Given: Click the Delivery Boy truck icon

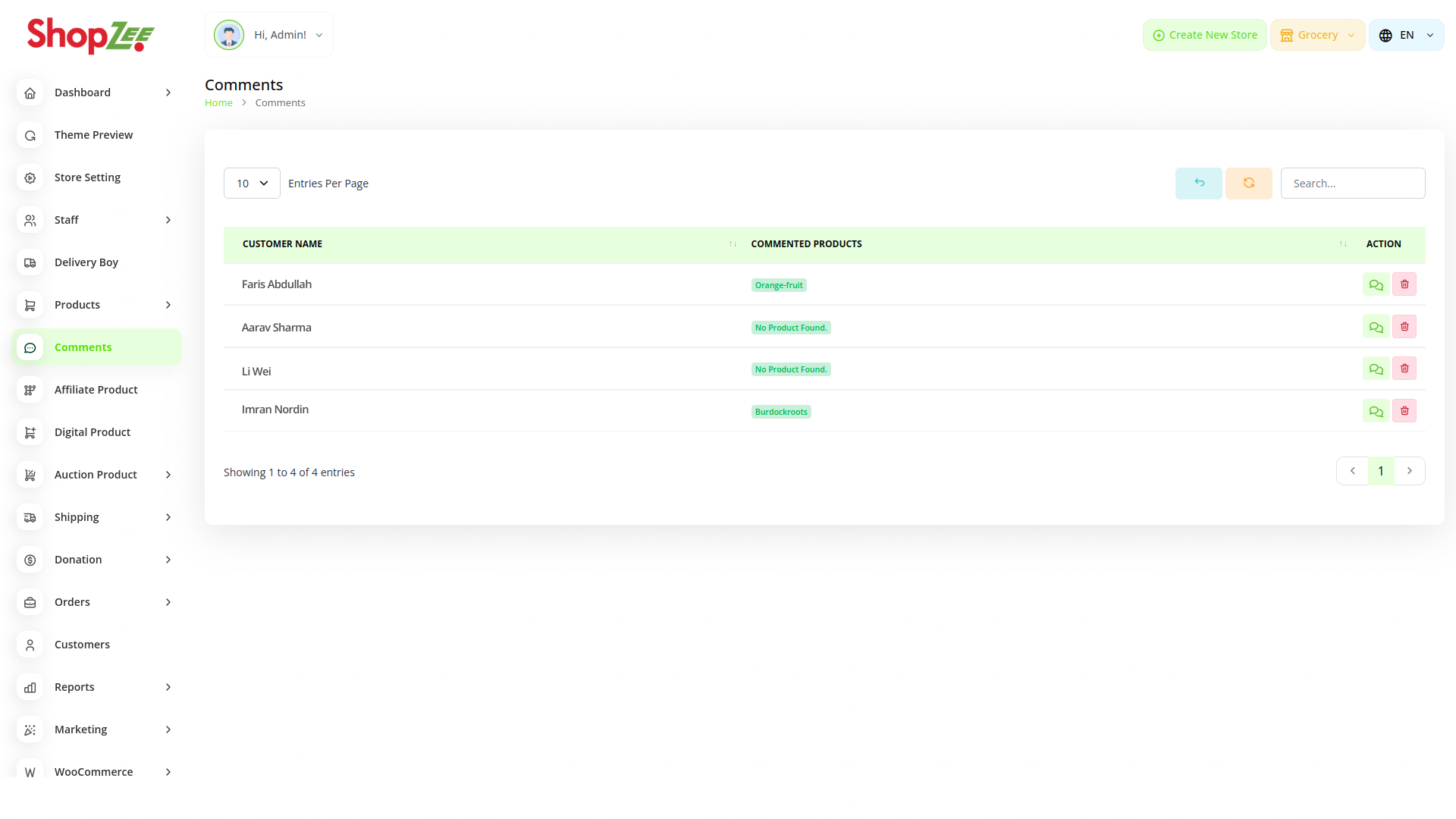Looking at the screenshot, I should 30,262.
